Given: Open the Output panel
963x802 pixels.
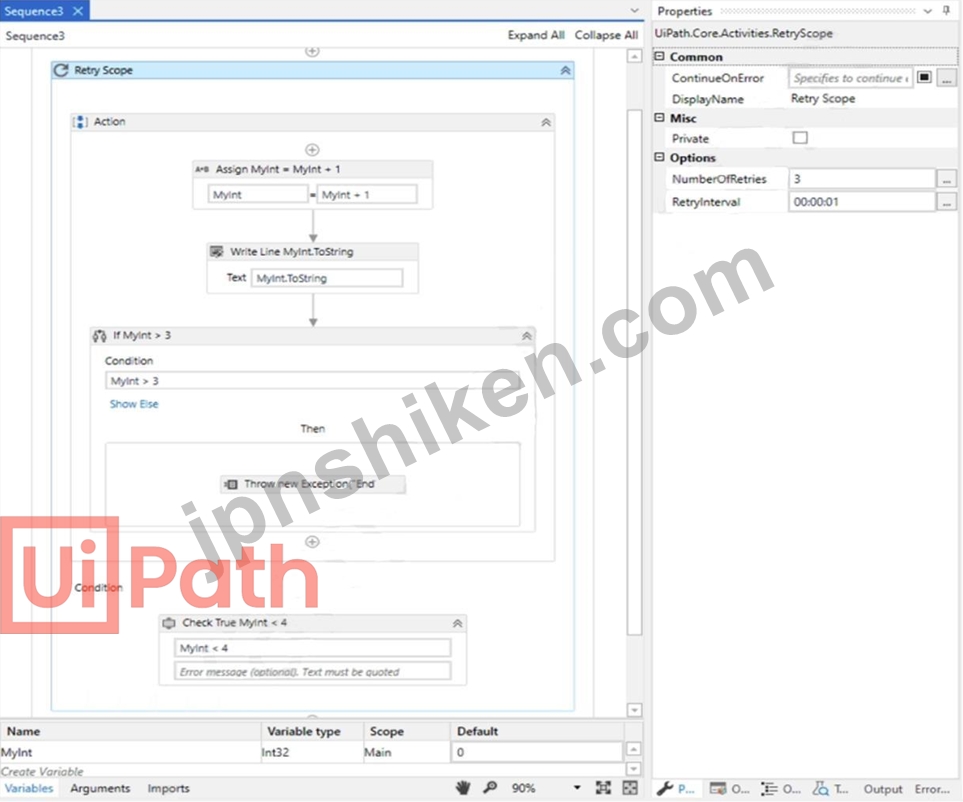Looking at the screenshot, I should pos(883,789).
